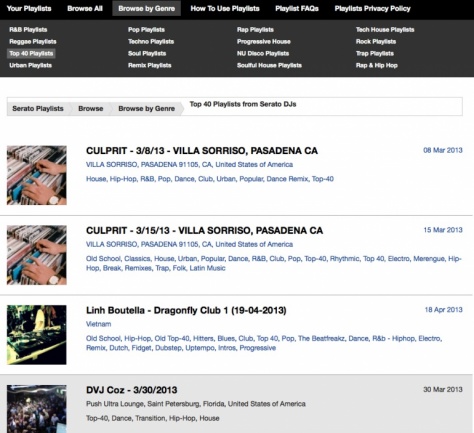Click The Beatfreakz tag

tap(321, 339)
